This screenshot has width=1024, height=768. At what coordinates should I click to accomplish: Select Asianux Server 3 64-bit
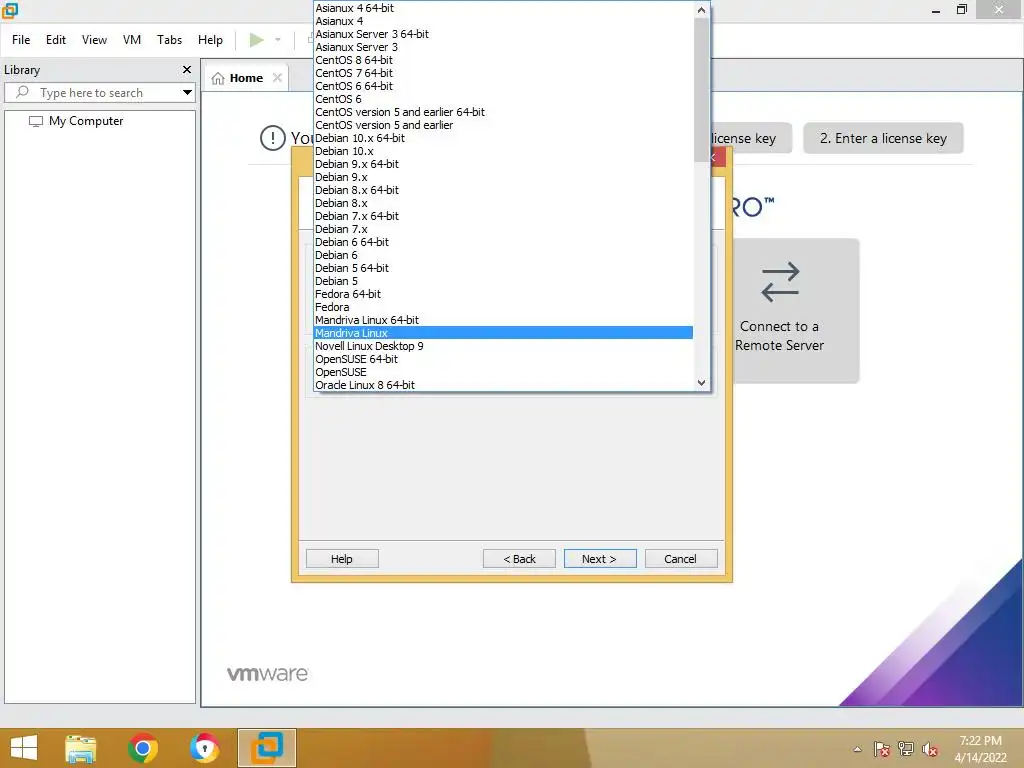pyautogui.click(x=503, y=34)
